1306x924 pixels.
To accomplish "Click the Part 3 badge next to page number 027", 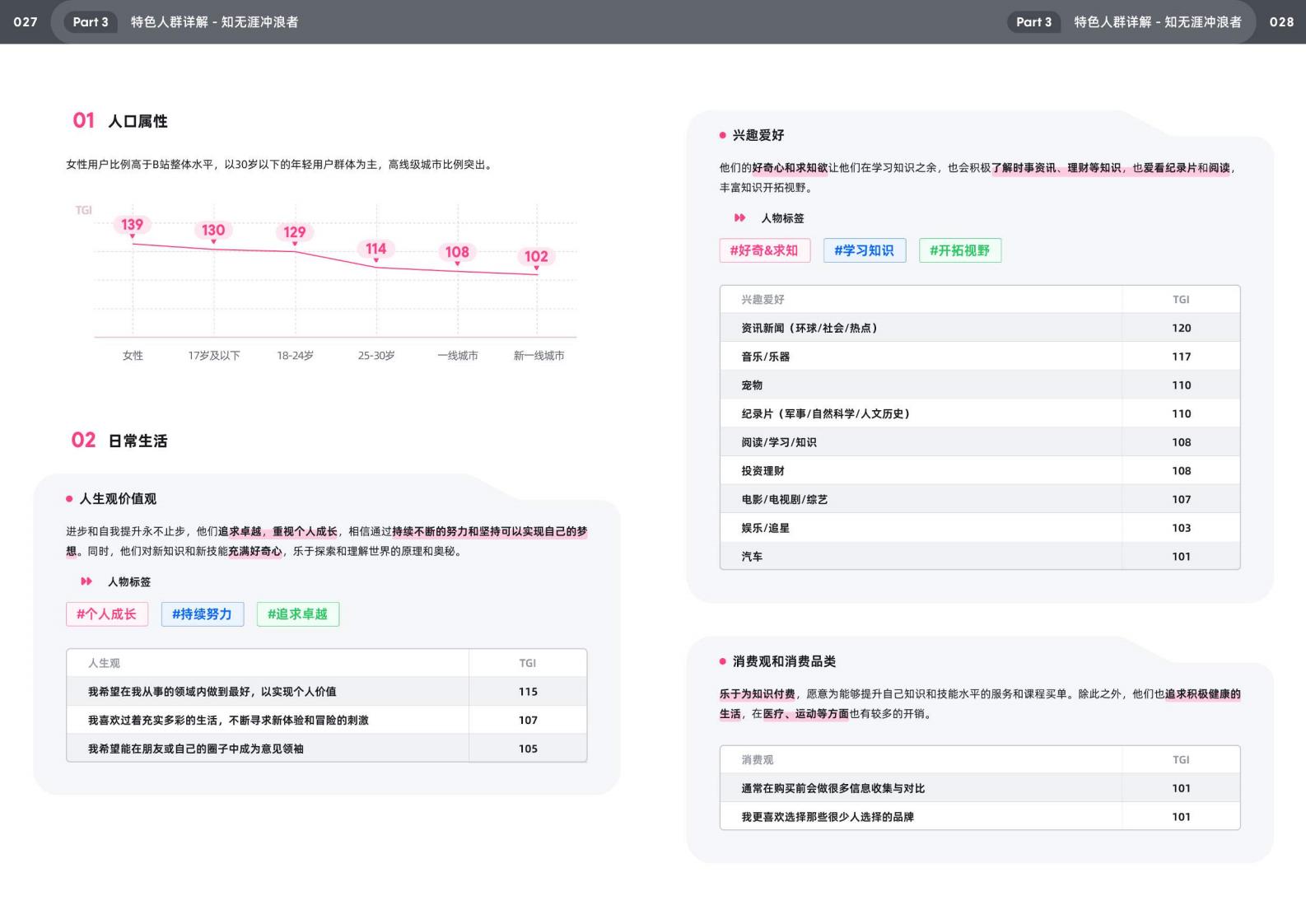I will pos(91,22).
